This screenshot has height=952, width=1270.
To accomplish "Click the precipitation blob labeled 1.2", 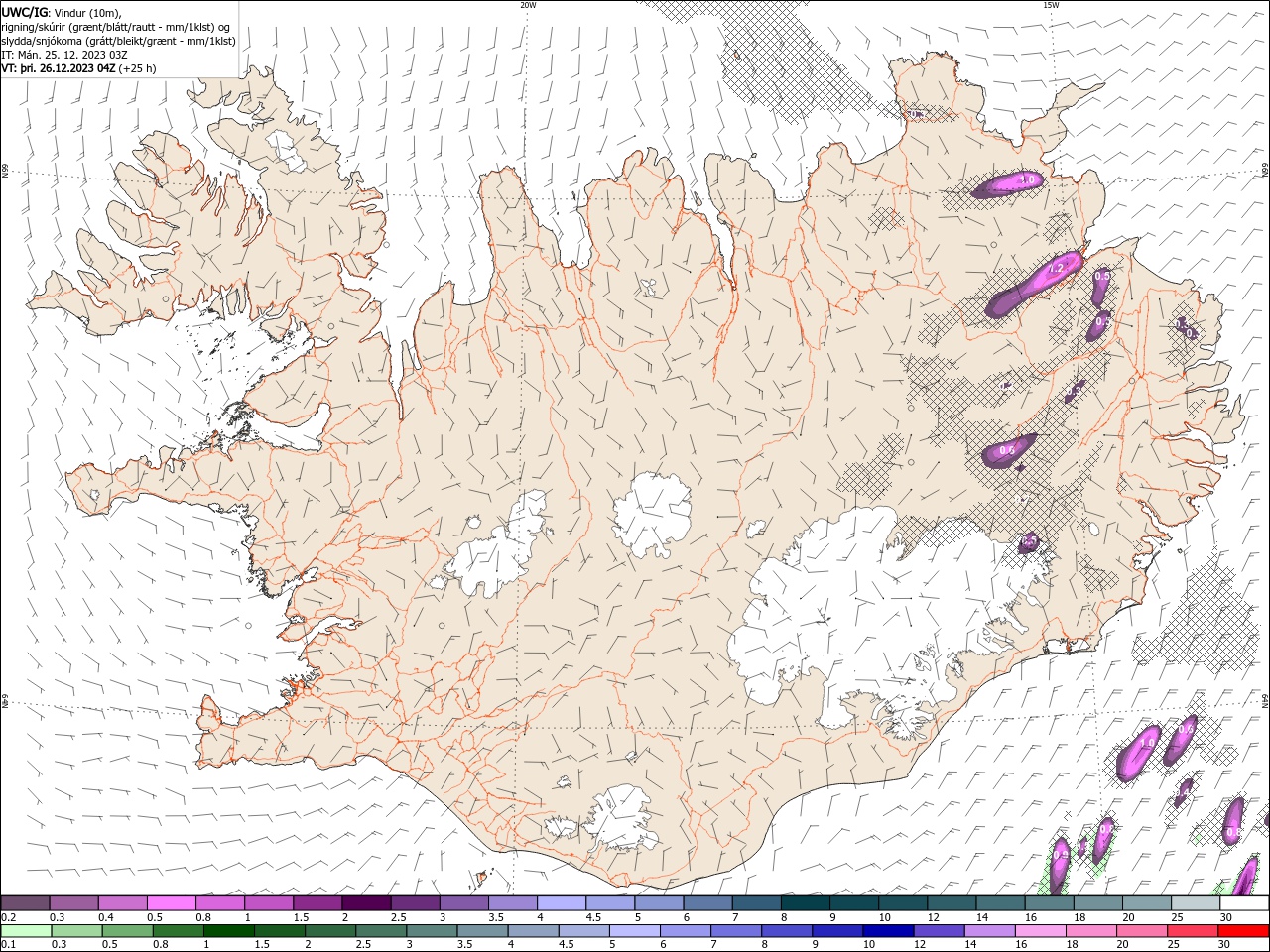I will [x=1034, y=283].
